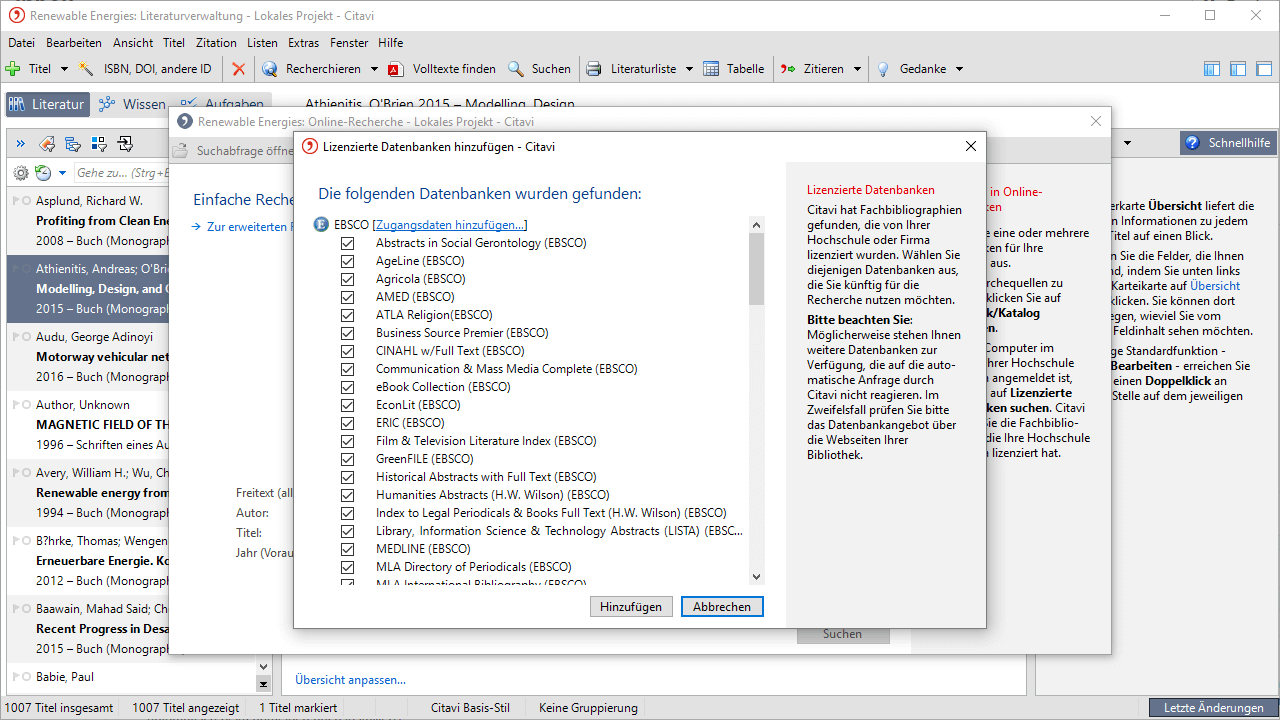The height and width of the screenshot is (720, 1280).
Task: Open the Extras menu
Action: click(x=303, y=43)
